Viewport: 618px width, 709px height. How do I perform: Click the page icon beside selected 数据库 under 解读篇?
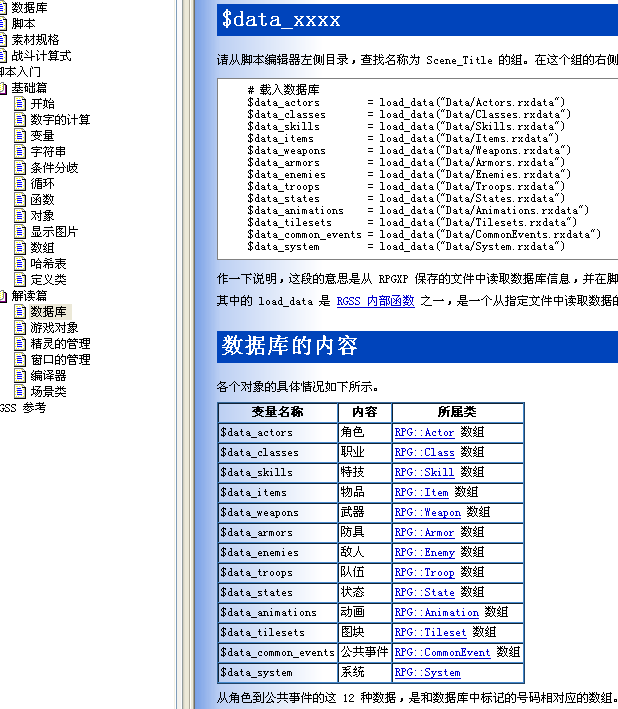point(20,312)
